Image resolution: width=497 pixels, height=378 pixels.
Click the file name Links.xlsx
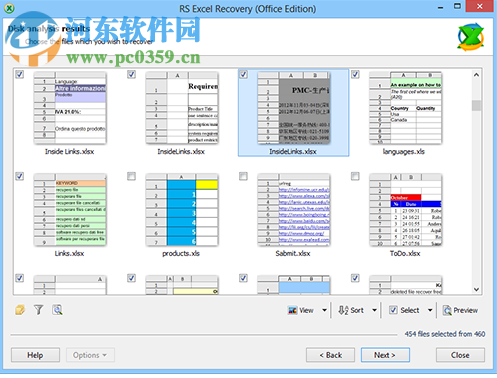69,254
